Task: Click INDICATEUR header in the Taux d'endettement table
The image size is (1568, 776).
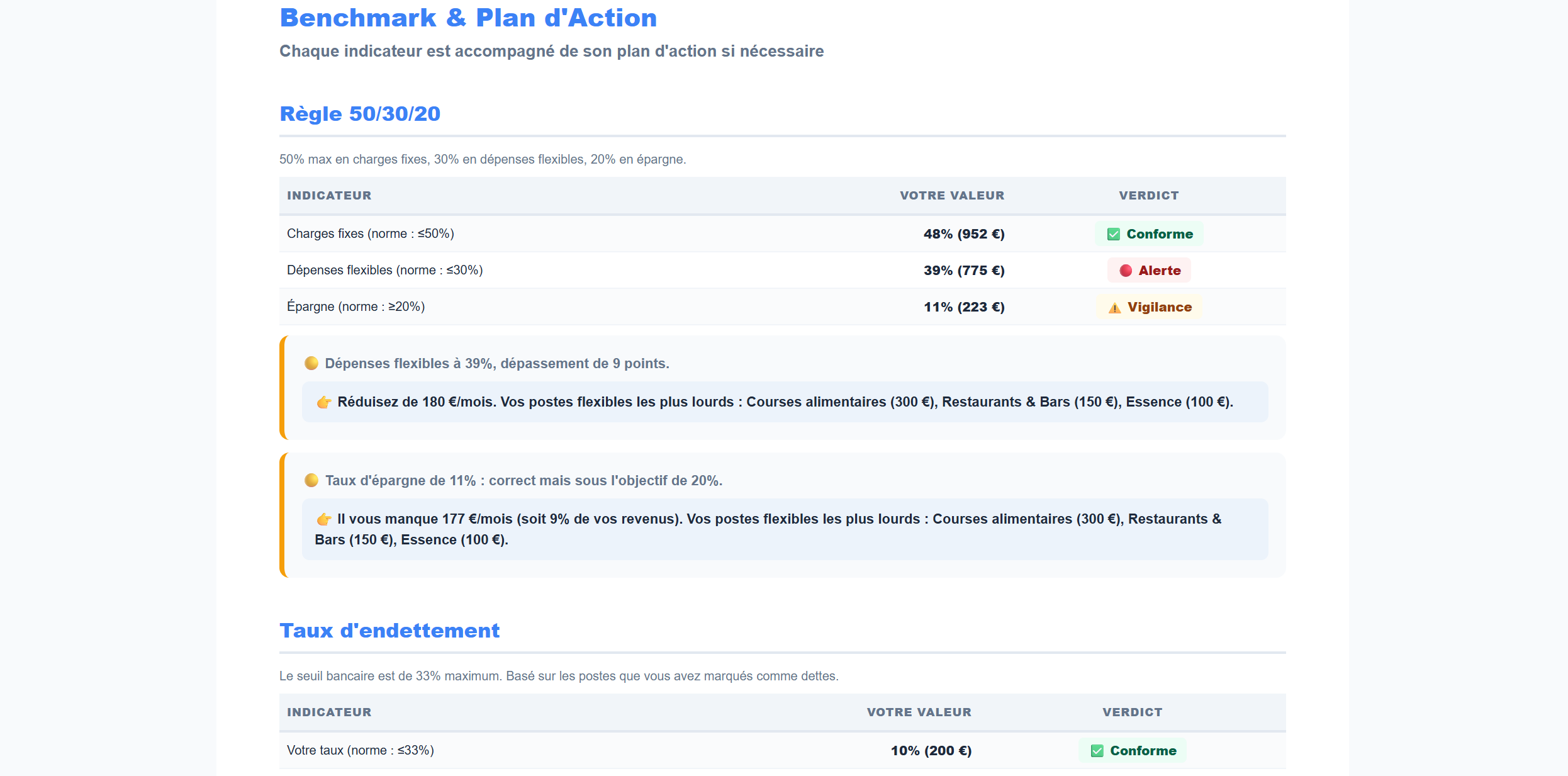Action: (x=329, y=712)
